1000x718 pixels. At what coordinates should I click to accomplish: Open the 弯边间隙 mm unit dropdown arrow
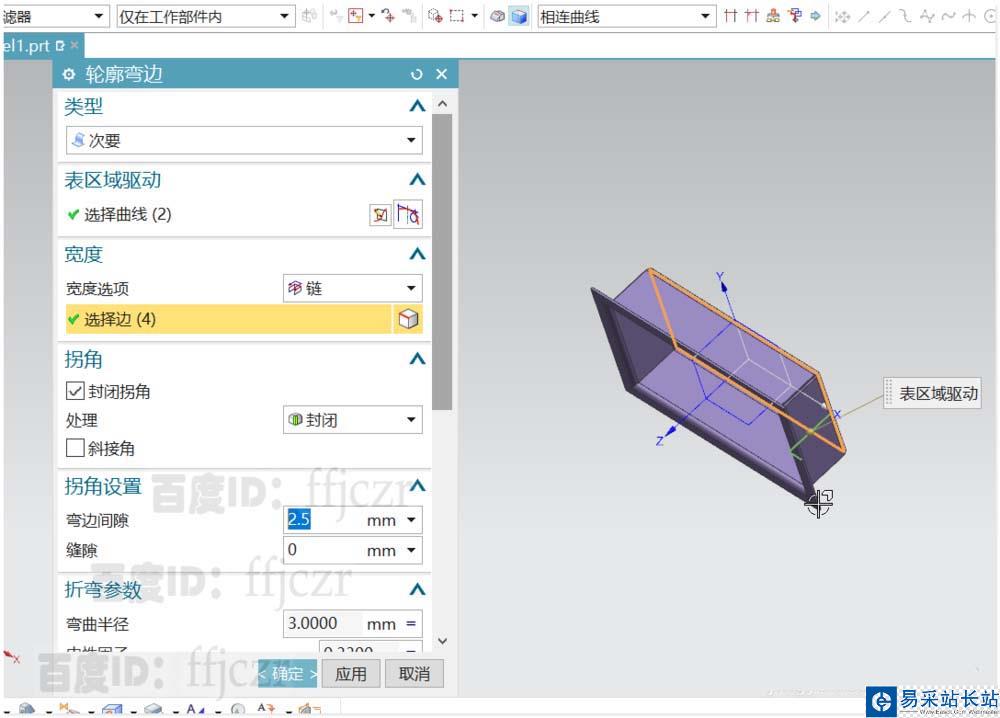pyautogui.click(x=411, y=520)
